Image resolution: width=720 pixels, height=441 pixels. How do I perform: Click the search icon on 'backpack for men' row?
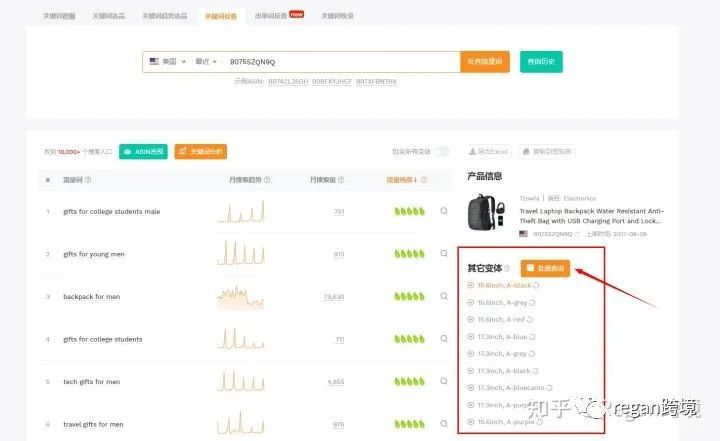click(x=444, y=296)
